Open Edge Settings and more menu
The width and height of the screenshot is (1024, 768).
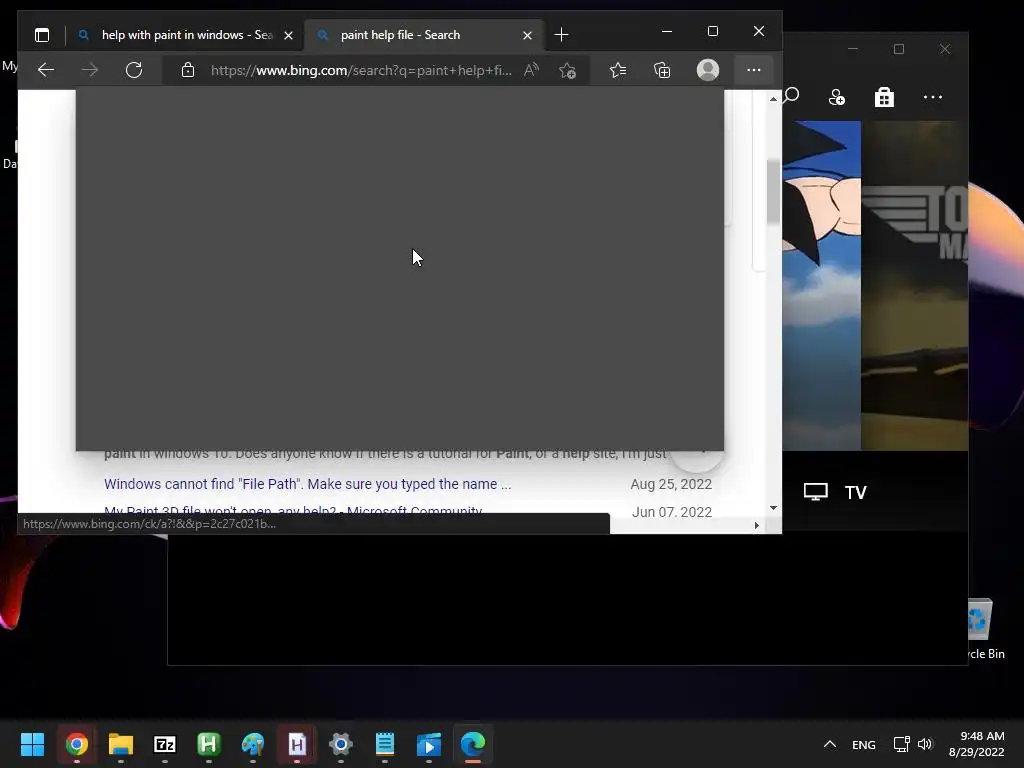754,70
